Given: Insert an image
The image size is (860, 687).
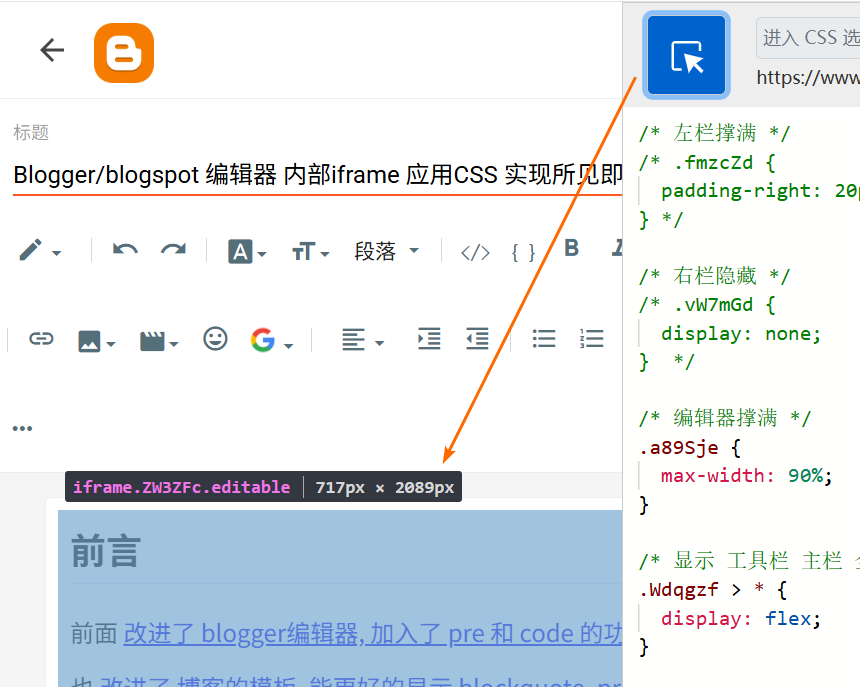Looking at the screenshot, I should [x=89, y=341].
